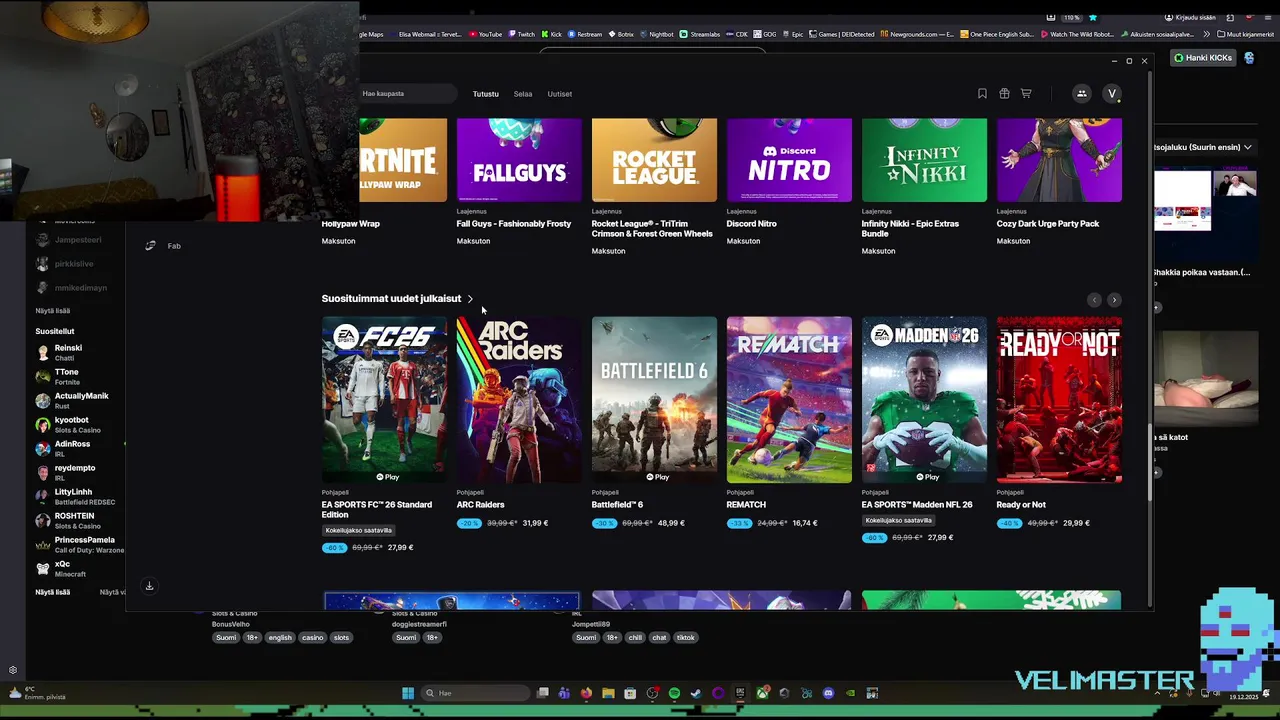Open TTone channel in Kick sidebar
The image size is (1280, 720).
point(68,376)
